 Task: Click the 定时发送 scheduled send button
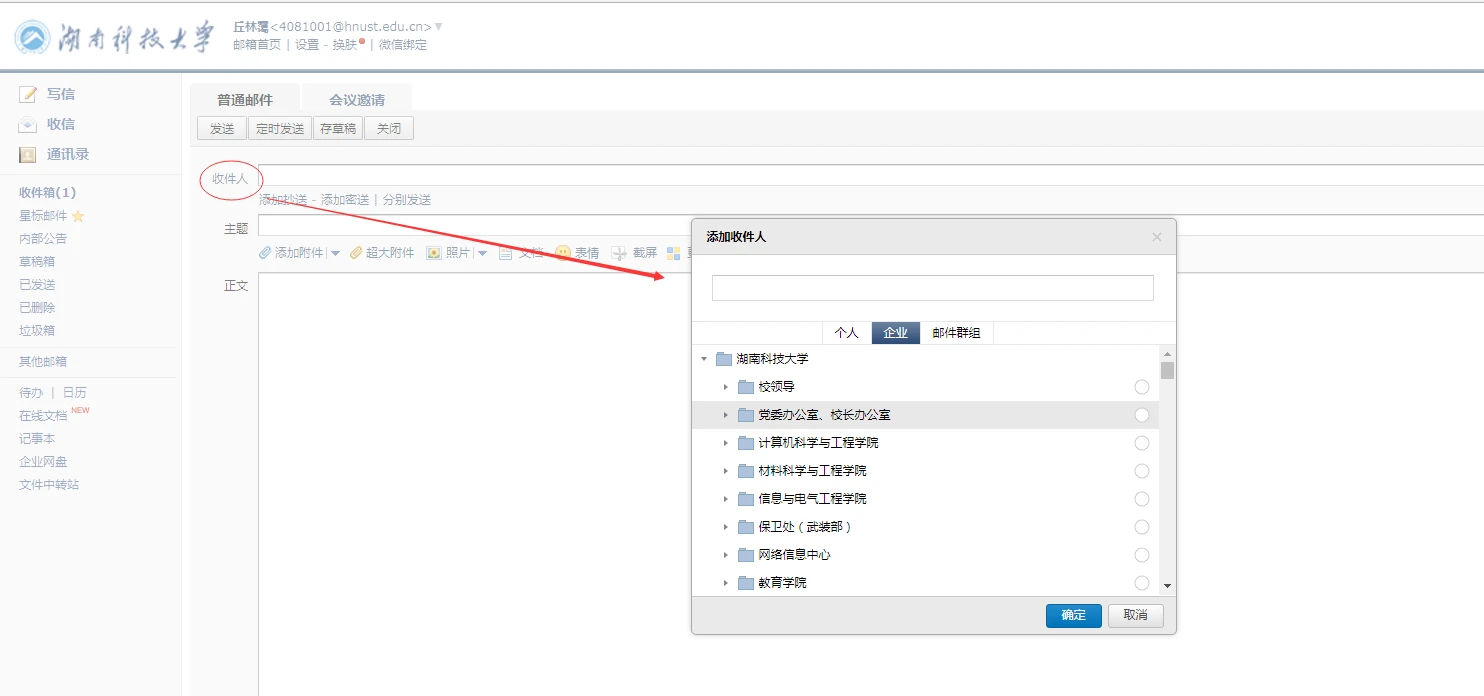(280, 129)
